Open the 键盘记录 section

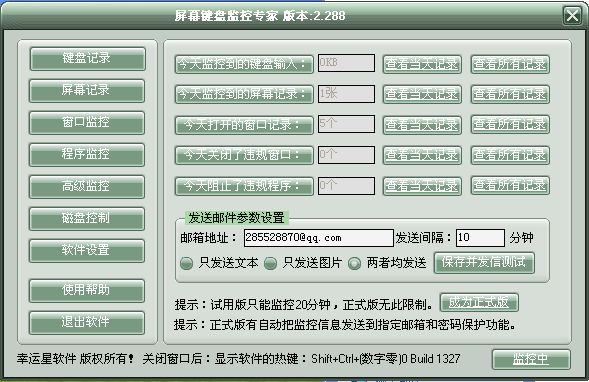pos(87,59)
